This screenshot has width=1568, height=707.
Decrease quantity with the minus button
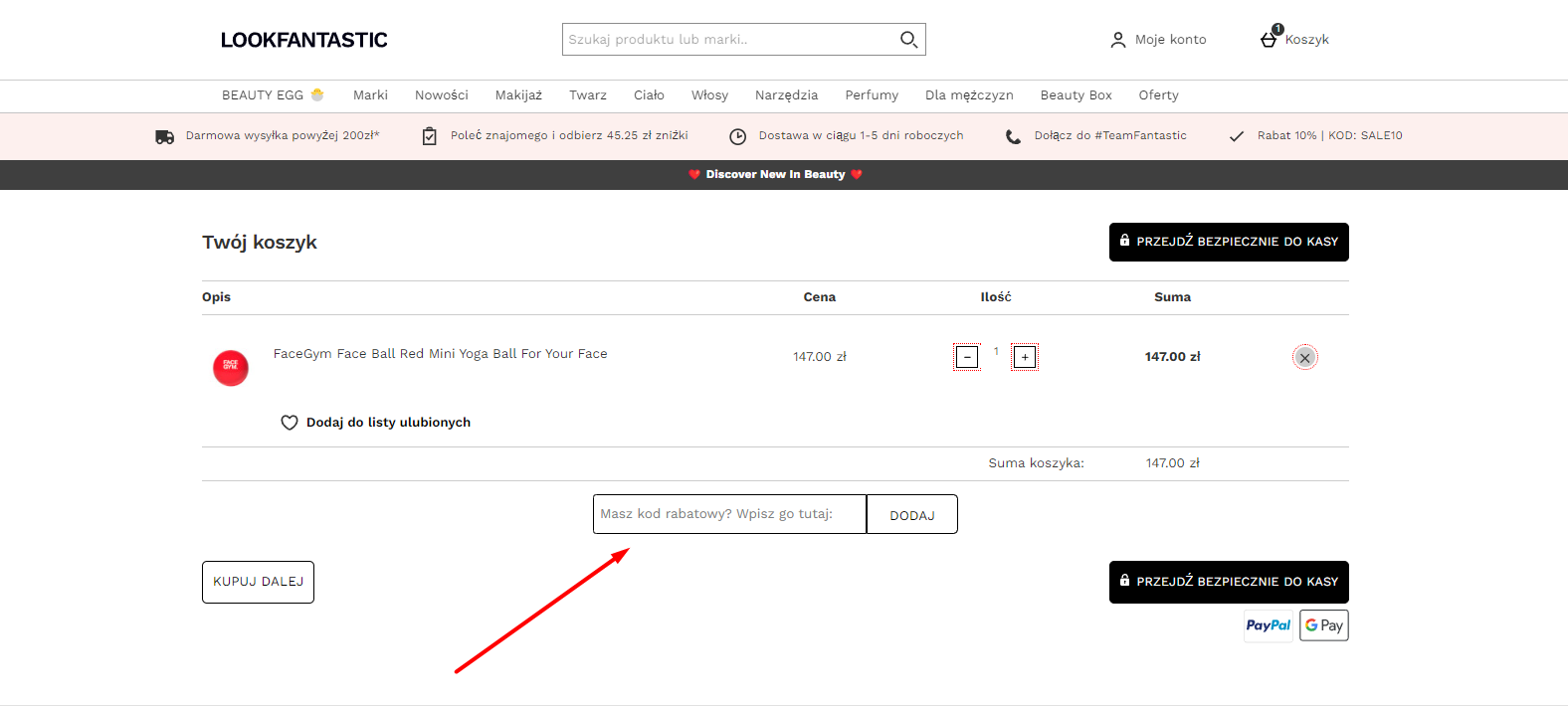tap(967, 357)
